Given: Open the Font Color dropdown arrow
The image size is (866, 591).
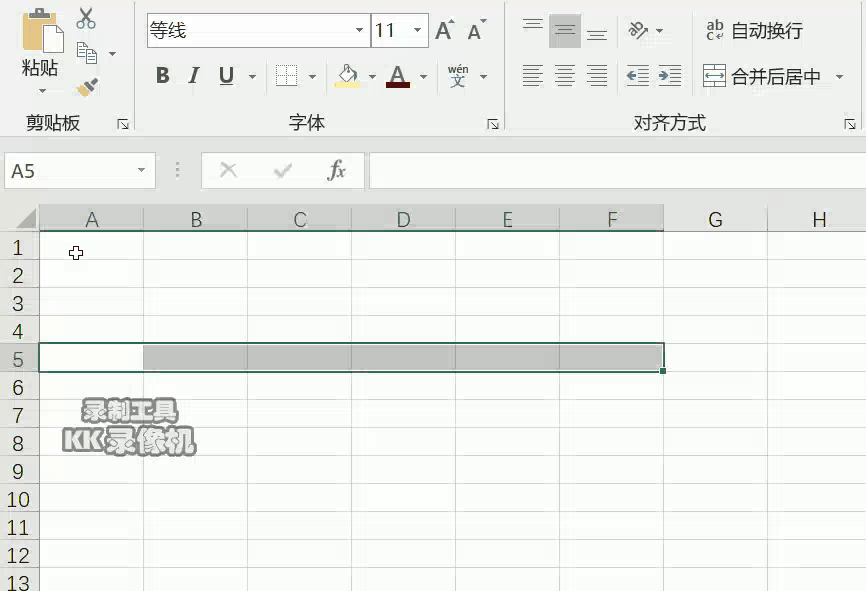Looking at the screenshot, I should [424, 76].
